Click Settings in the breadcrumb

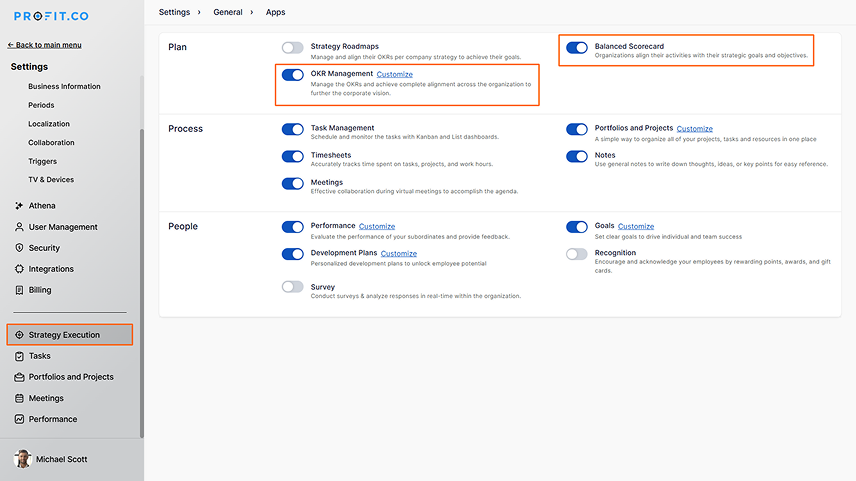coord(174,12)
